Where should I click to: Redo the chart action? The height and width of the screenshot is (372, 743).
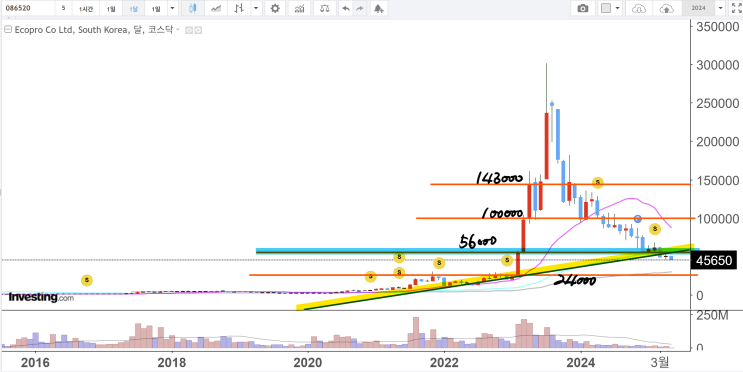click(360, 8)
